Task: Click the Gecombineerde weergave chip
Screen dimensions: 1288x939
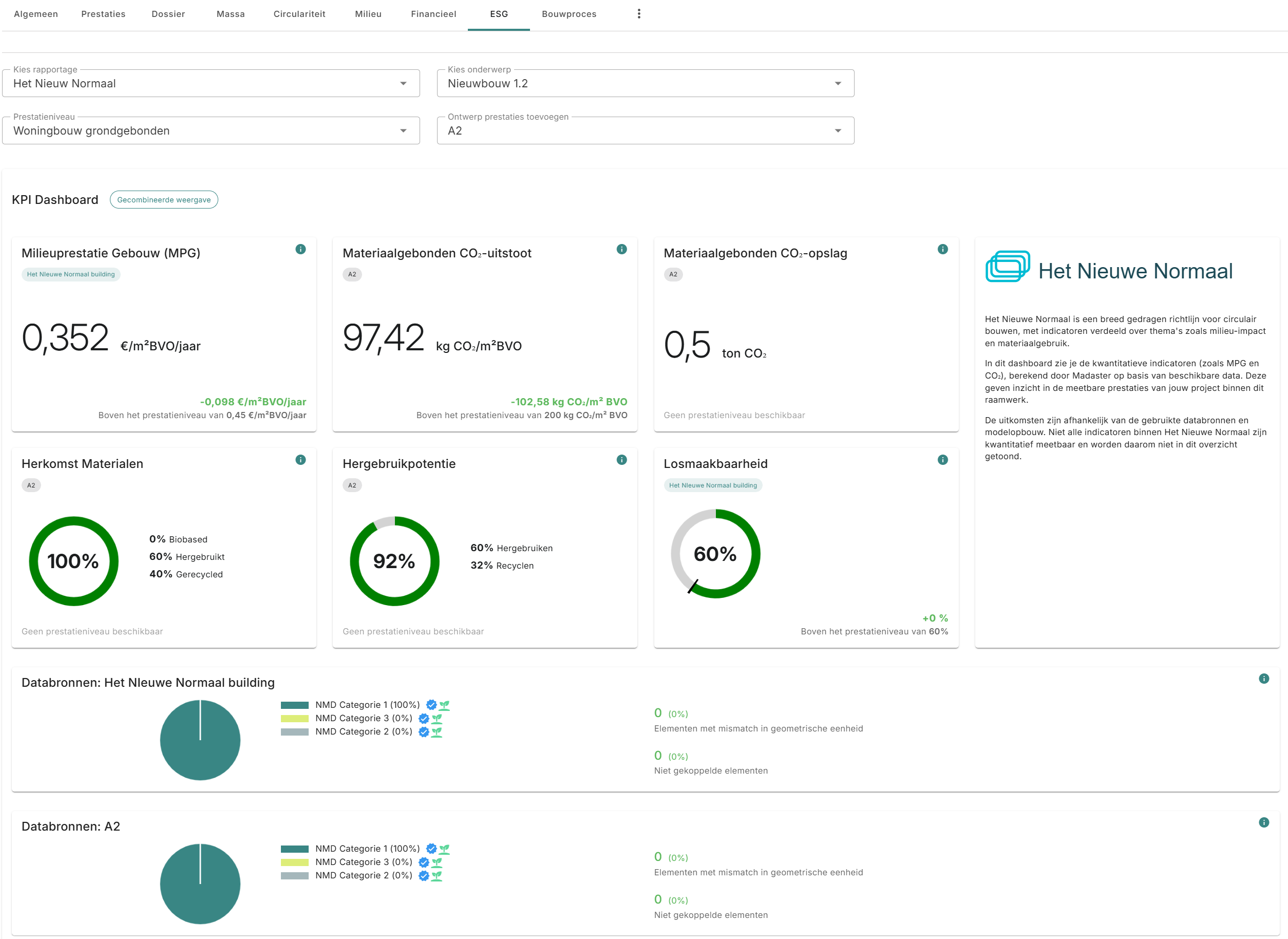Action: [164, 199]
